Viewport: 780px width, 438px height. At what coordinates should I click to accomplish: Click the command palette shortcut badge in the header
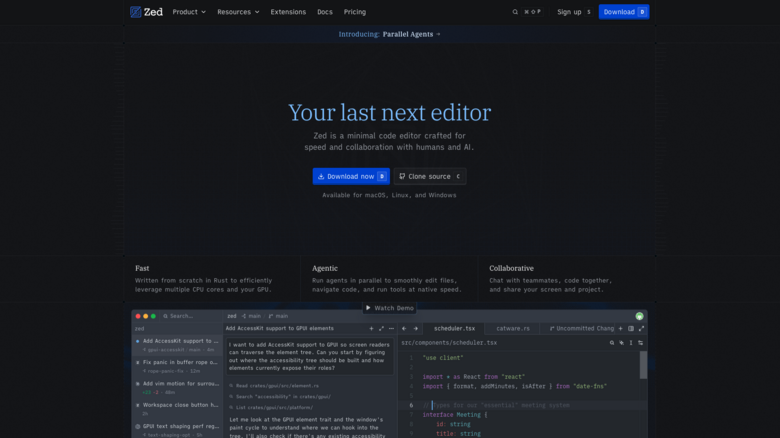[532, 12]
